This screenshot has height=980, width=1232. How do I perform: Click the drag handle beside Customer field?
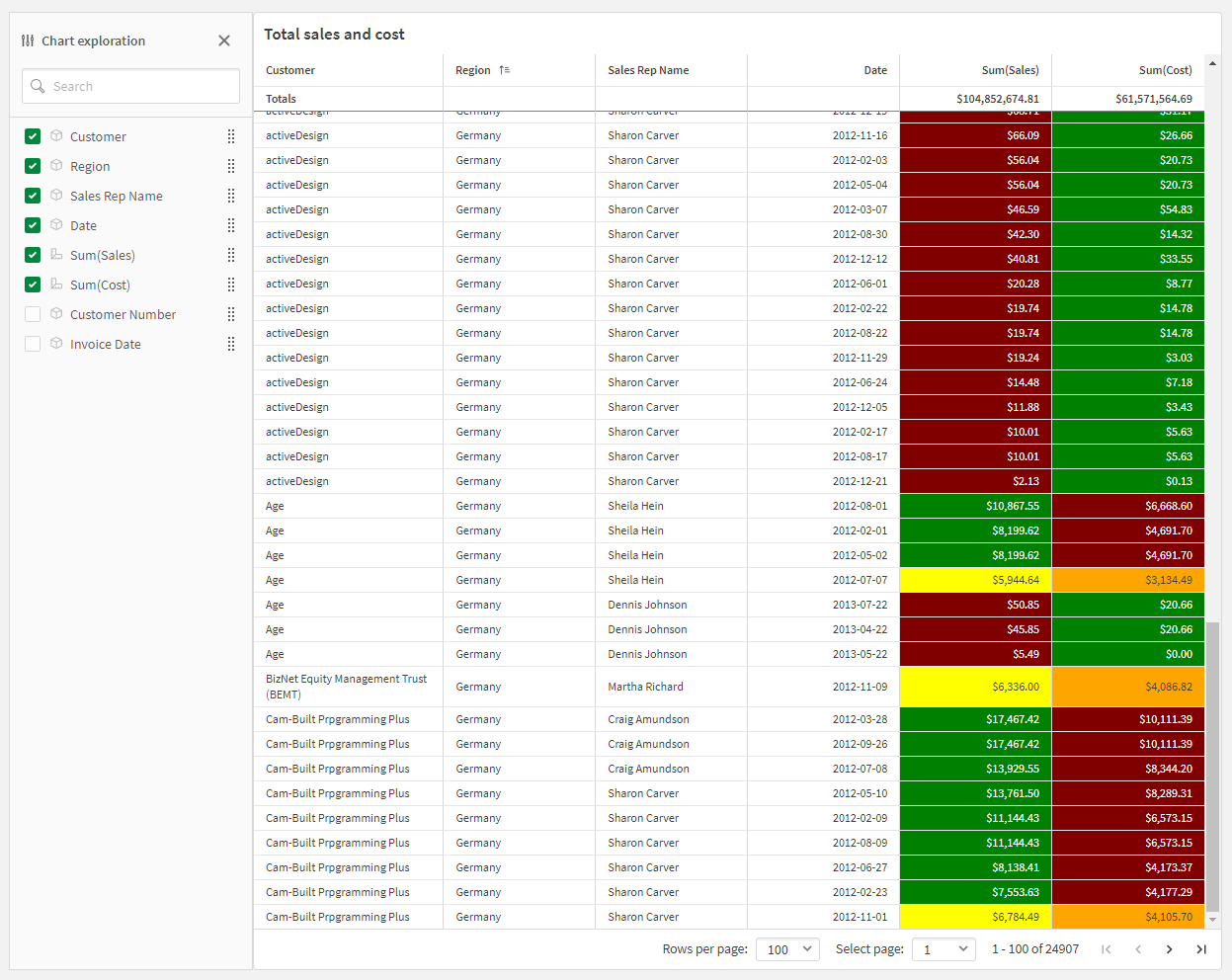(x=231, y=136)
